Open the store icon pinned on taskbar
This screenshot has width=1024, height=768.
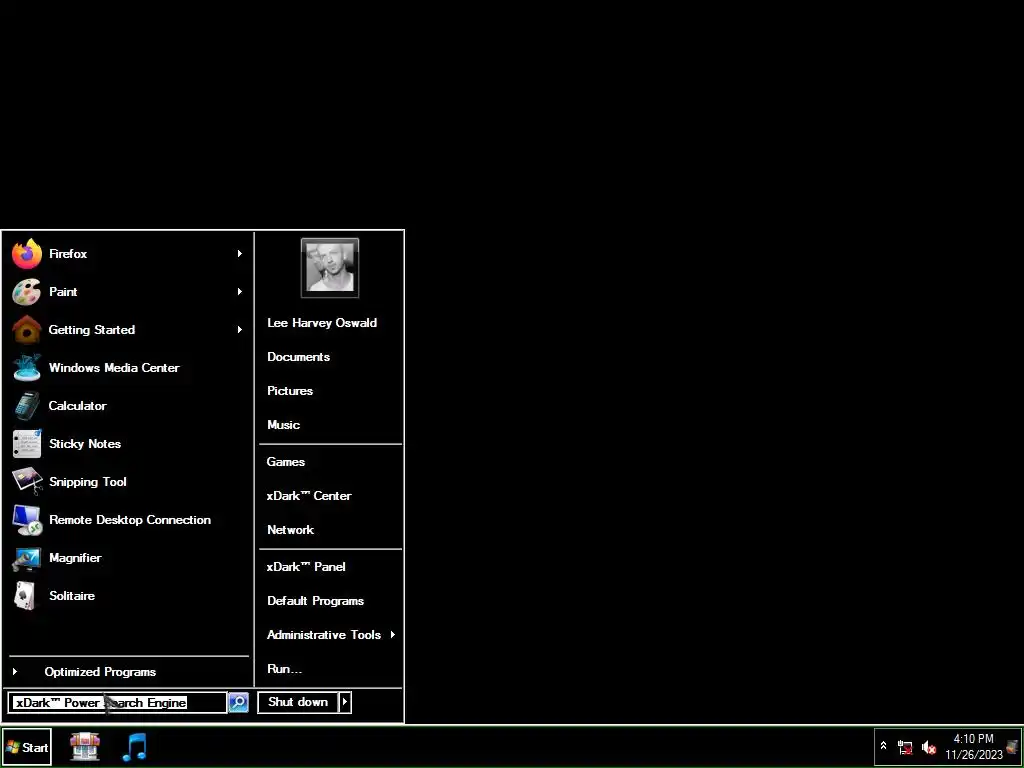(x=85, y=747)
